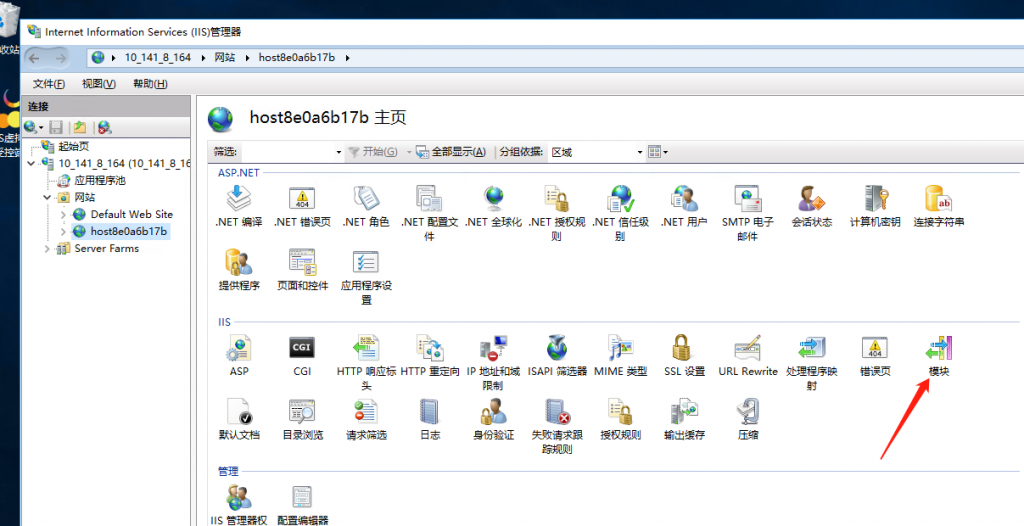1024x526 pixels.
Task: Open the IIS 授权规则 icon
Action: pos(620,419)
